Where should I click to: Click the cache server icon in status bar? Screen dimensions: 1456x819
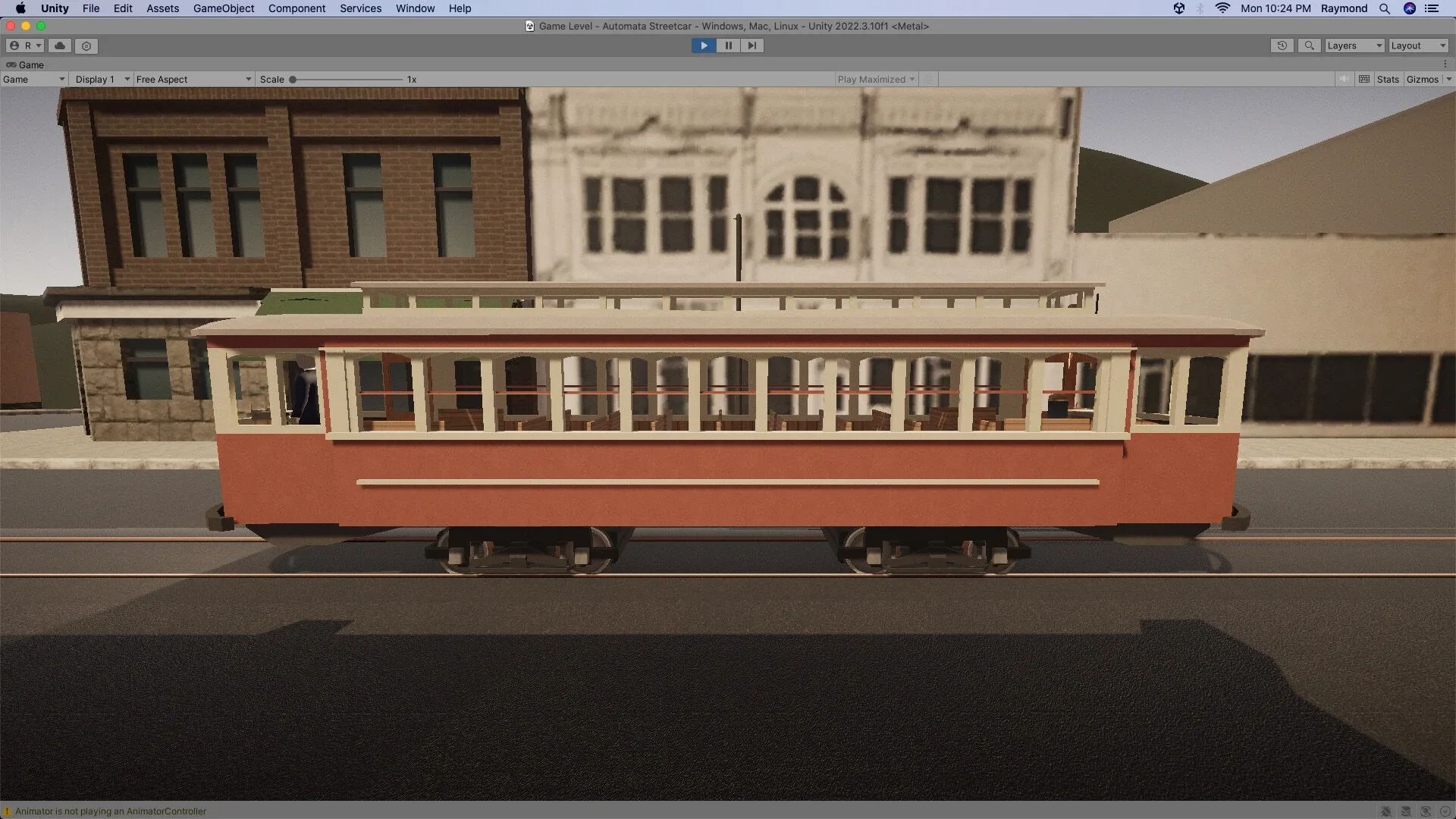click(x=1407, y=811)
